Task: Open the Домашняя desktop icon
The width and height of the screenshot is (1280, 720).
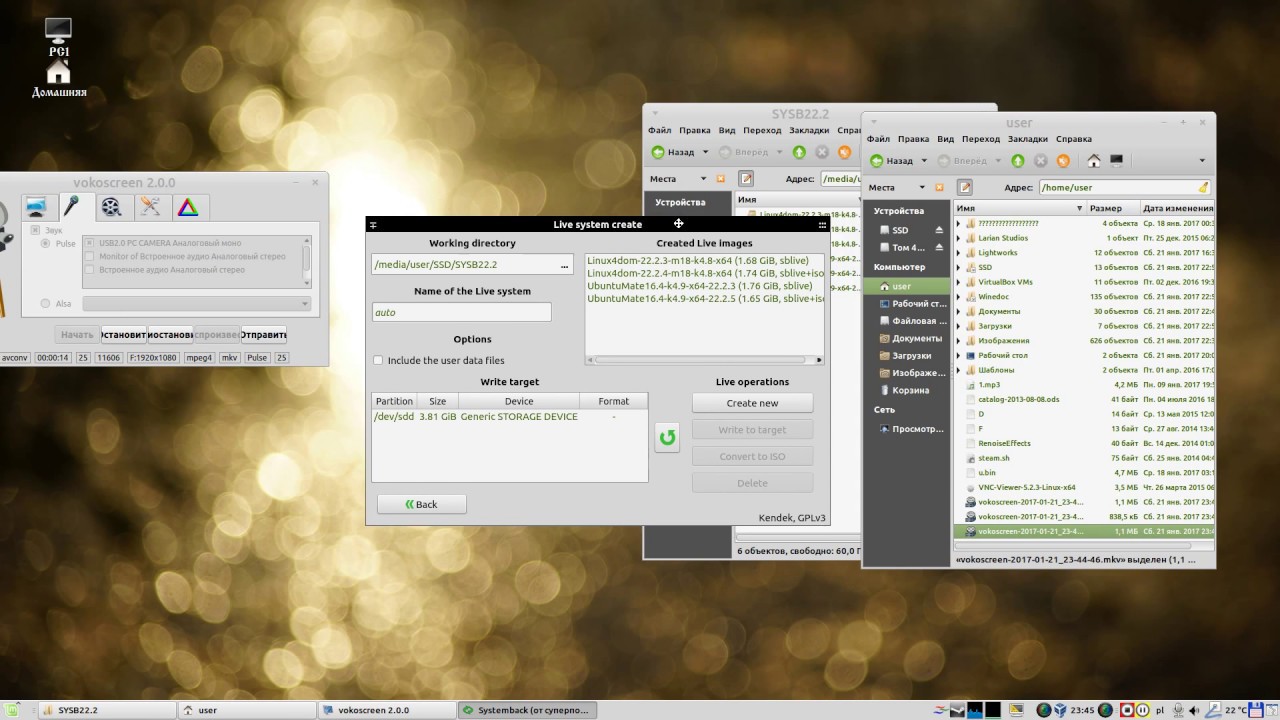Action: (59, 78)
